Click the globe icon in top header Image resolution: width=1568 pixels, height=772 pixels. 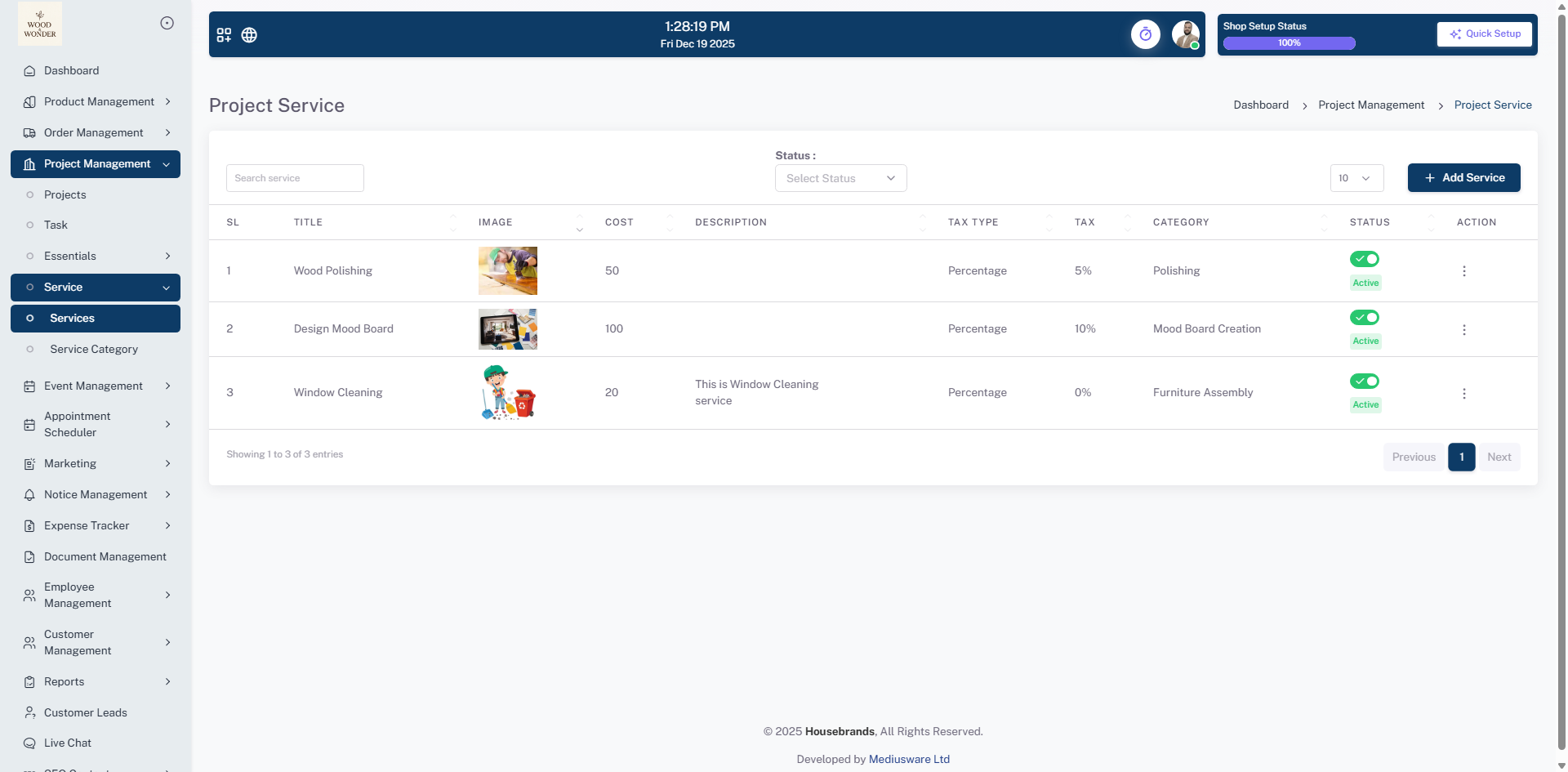249,35
